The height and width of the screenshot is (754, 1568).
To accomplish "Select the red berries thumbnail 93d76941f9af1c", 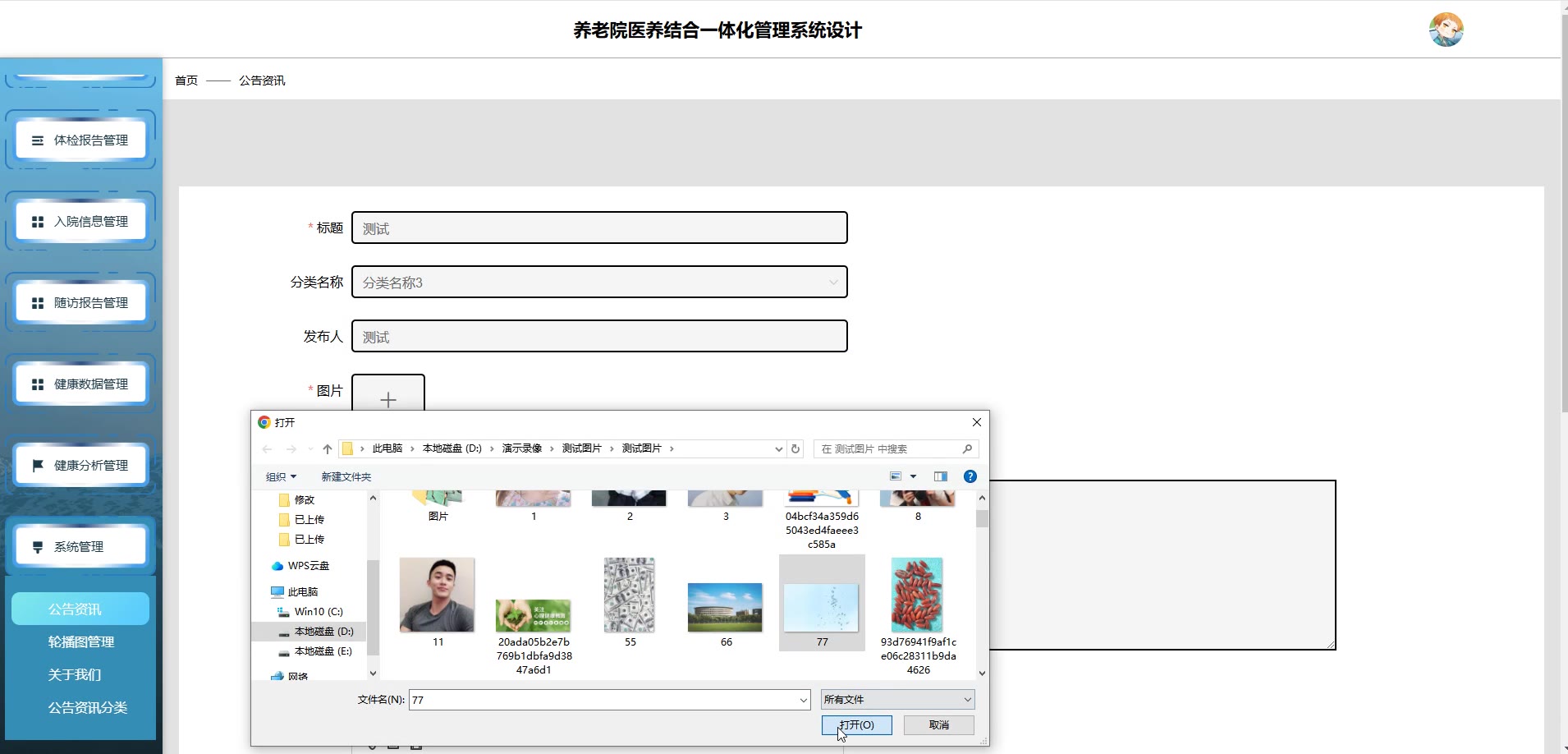I will [917, 595].
